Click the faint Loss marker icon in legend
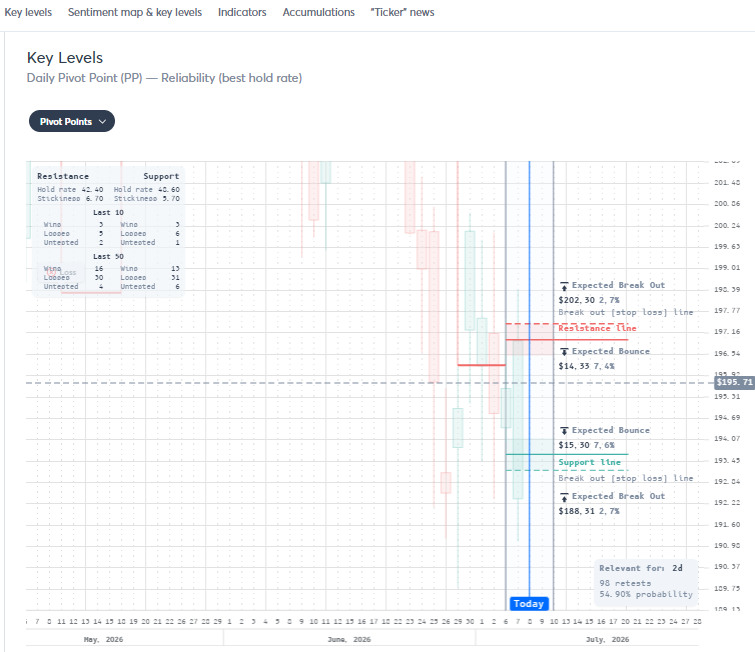 pyautogui.click(x=52, y=273)
